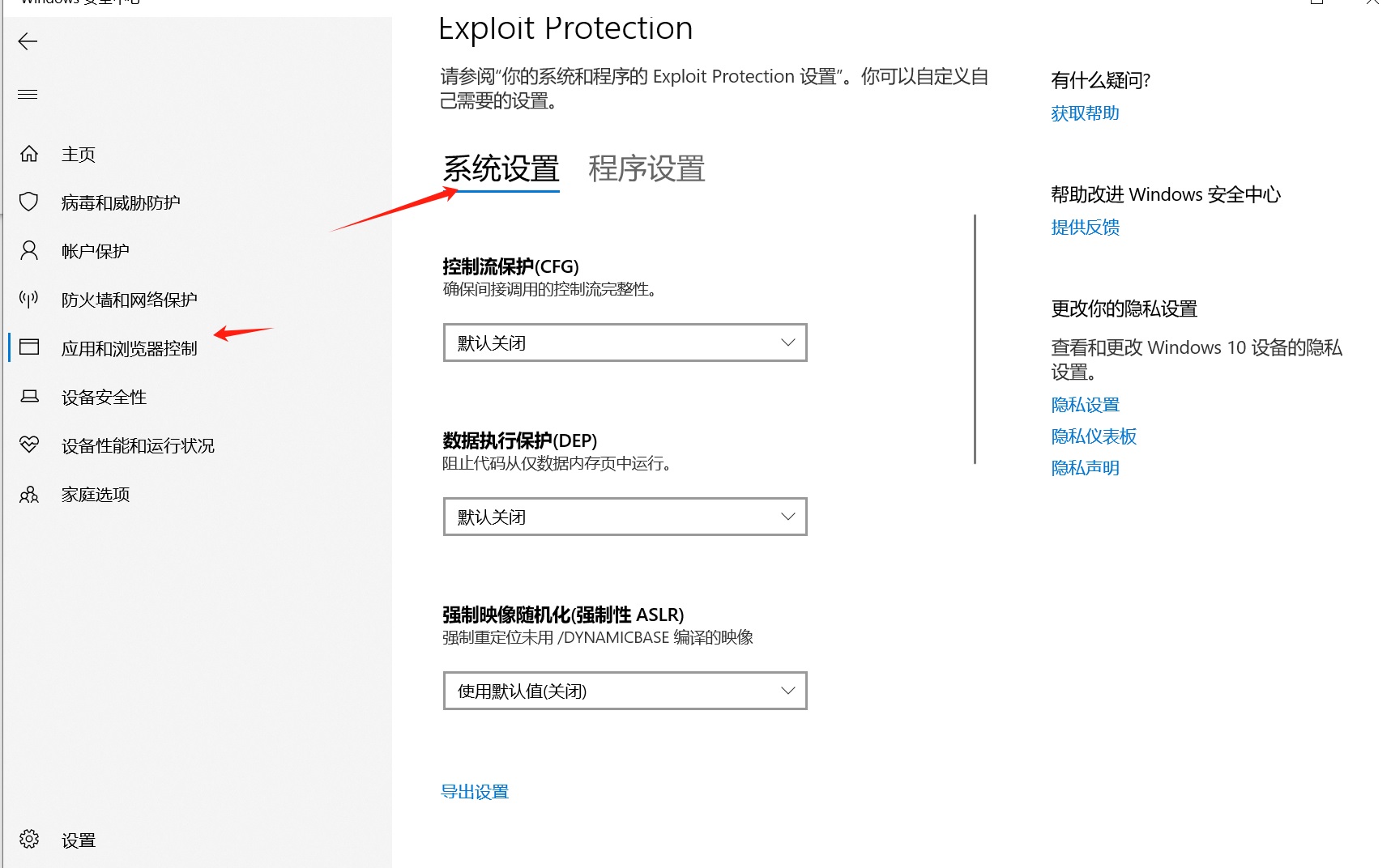Click the laptop icon 设备安全性
Screen dimensions: 1391x868
(x=29, y=396)
